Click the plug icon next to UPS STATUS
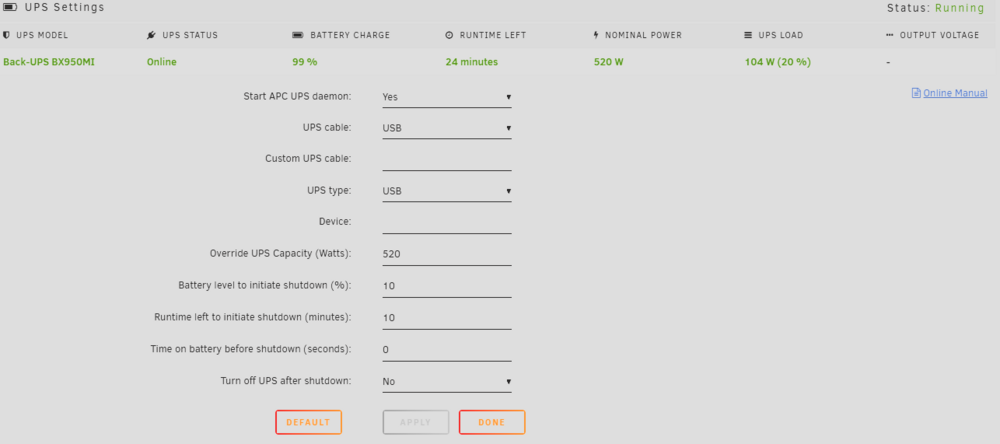Viewport: 1000px width, 444px height. (x=151, y=35)
